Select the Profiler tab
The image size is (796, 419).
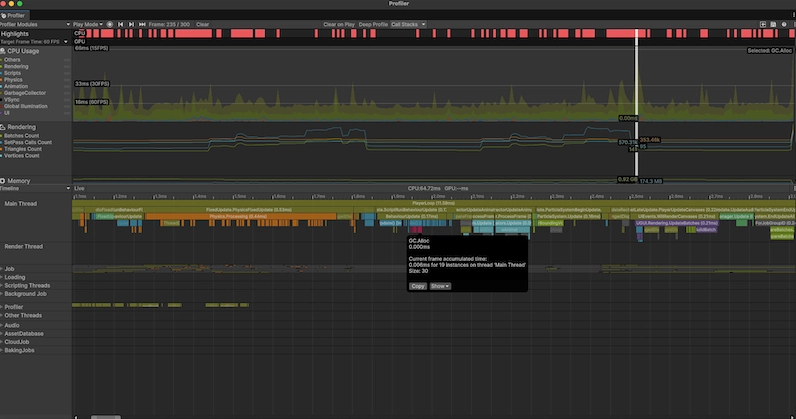[x=15, y=16]
